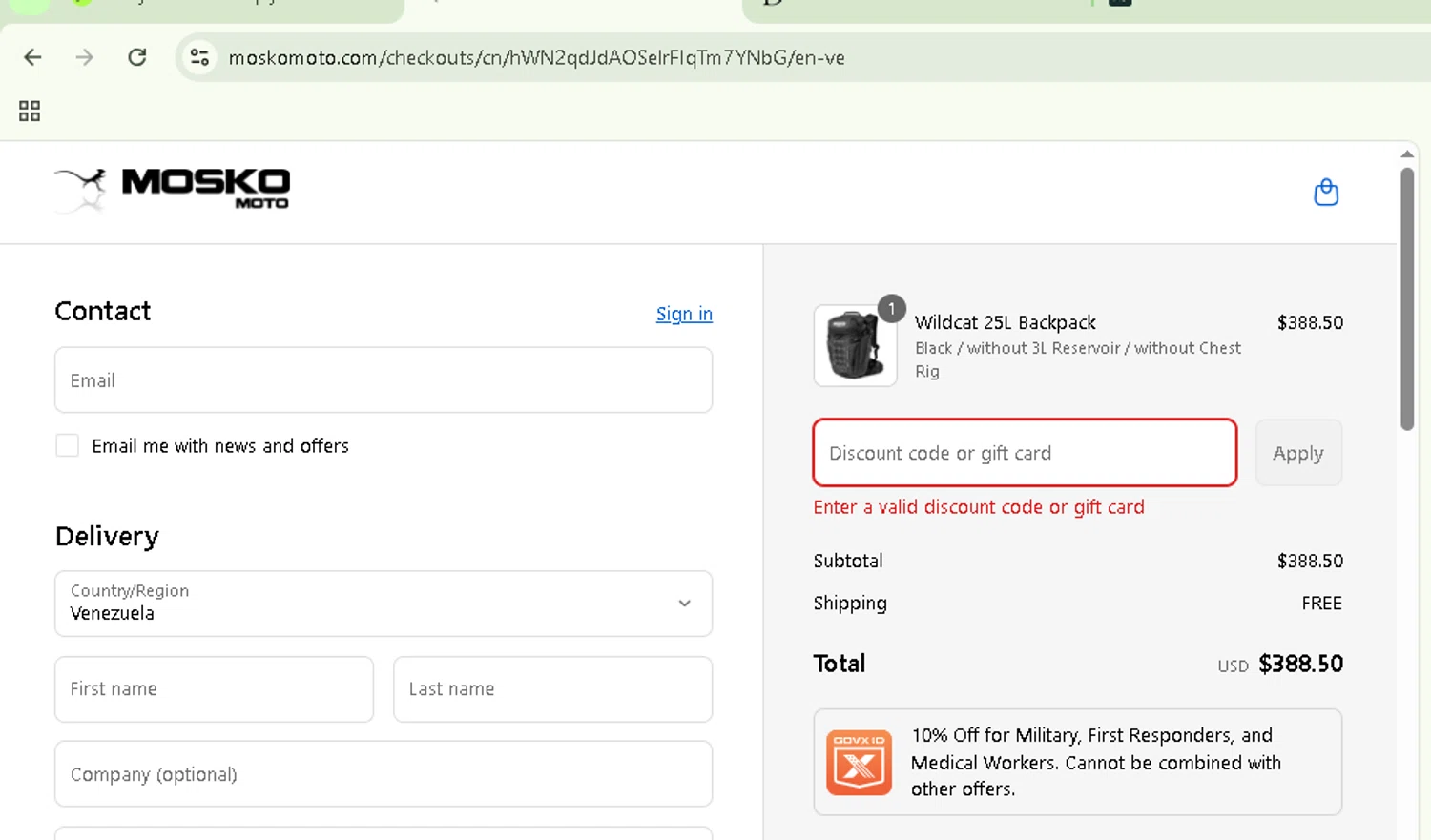Click the quantity badge on backpack image
The height and width of the screenshot is (840, 1431).
coord(891,309)
